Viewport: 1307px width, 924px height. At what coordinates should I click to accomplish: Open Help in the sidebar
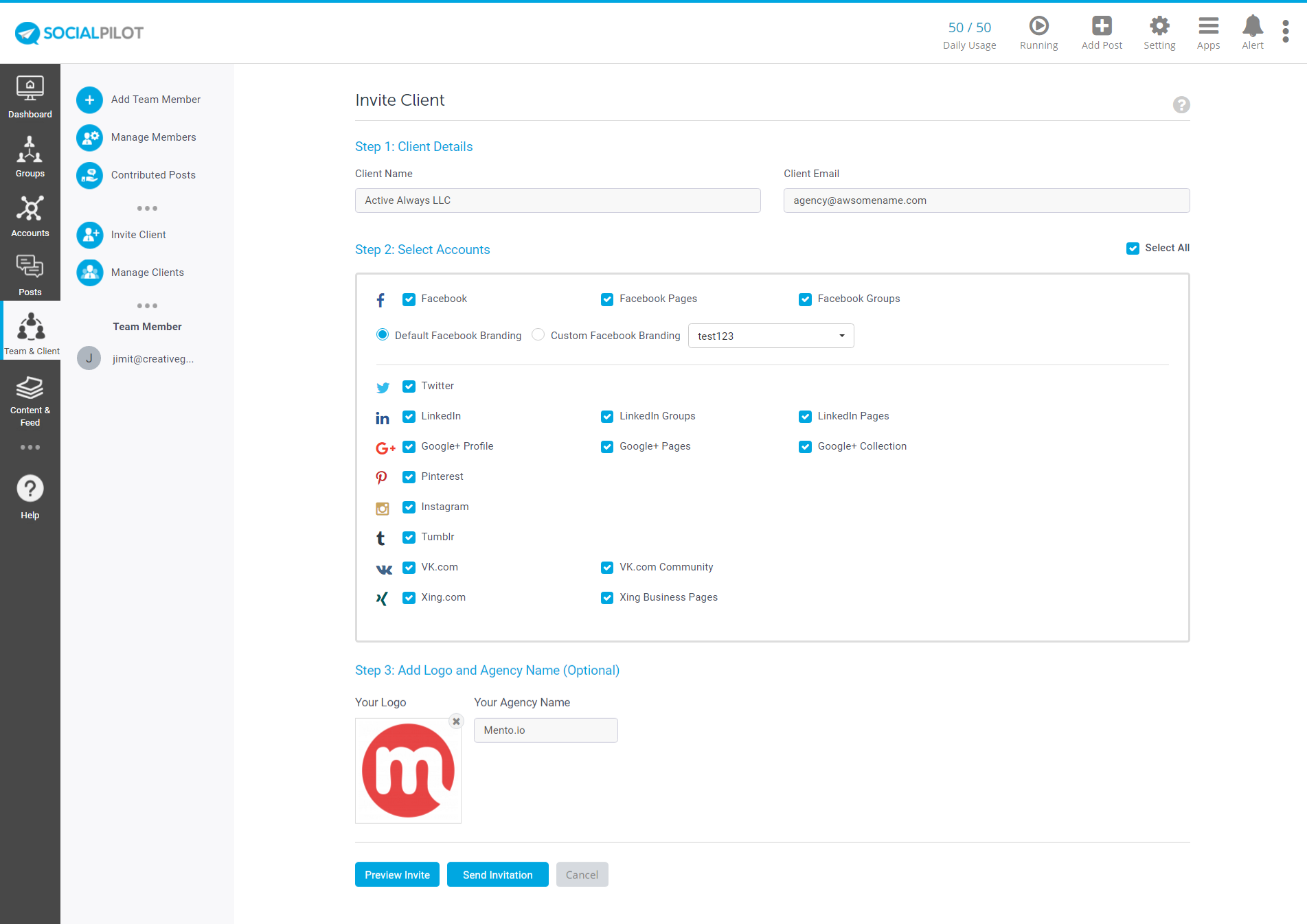(x=30, y=497)
